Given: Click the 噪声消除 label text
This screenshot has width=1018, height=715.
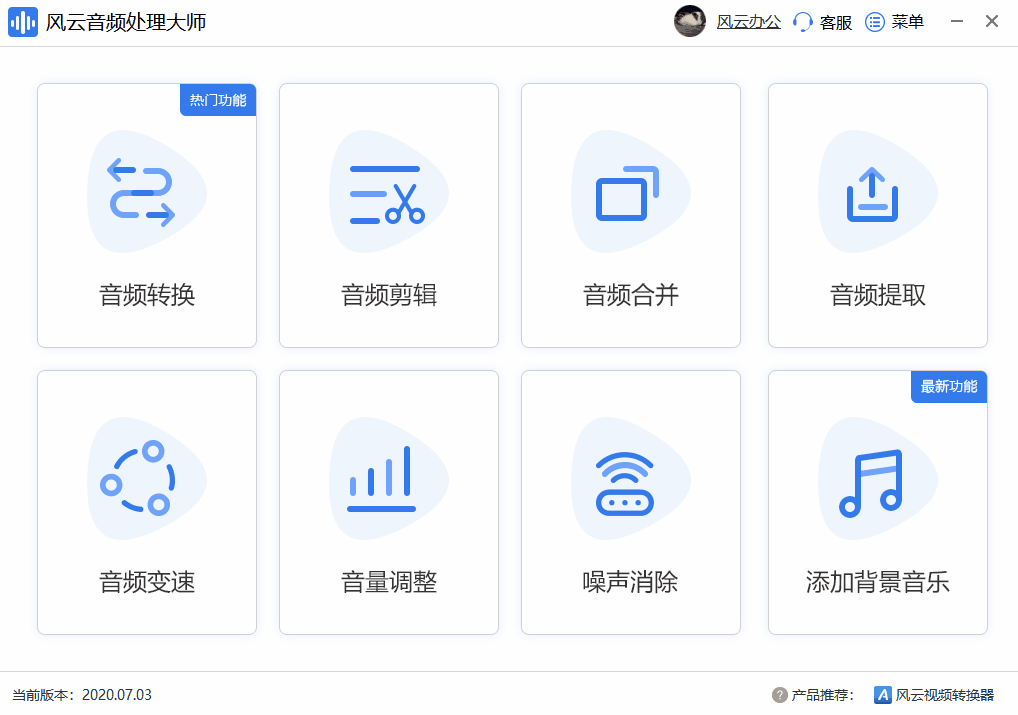Looking at the screenshot, I should pyautogui.click(x=630, y=582).
